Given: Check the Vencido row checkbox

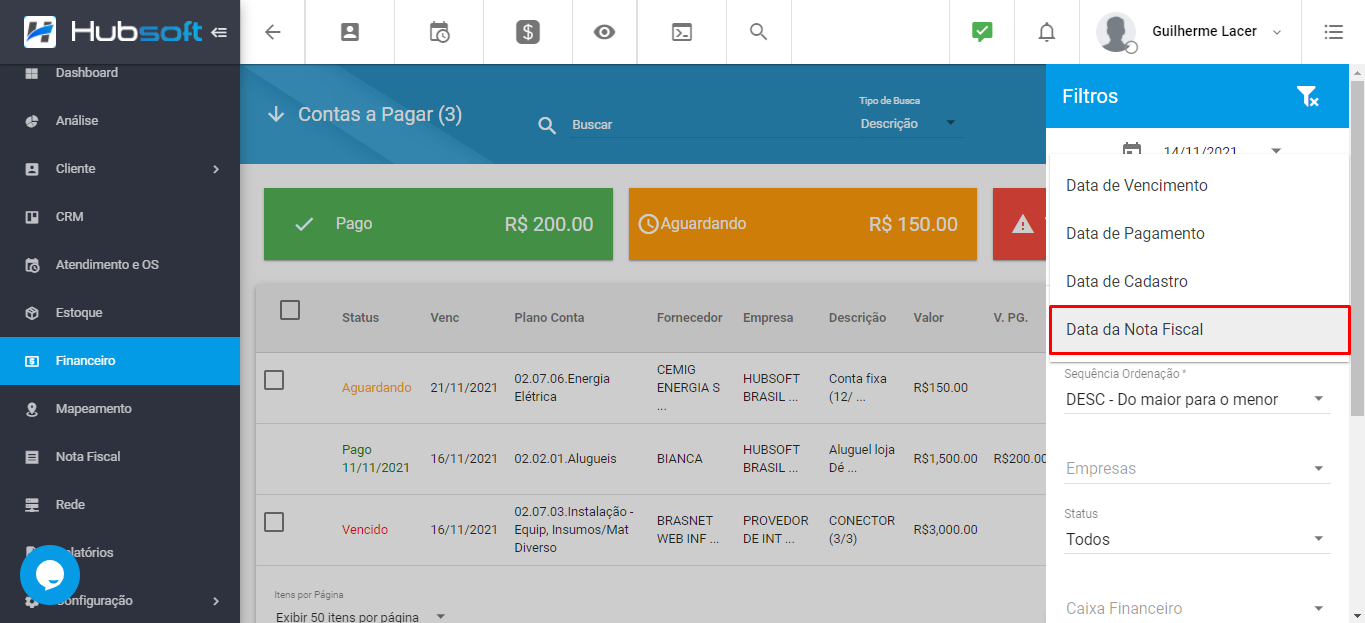Looking at the screenshot, I should [274, 522].
